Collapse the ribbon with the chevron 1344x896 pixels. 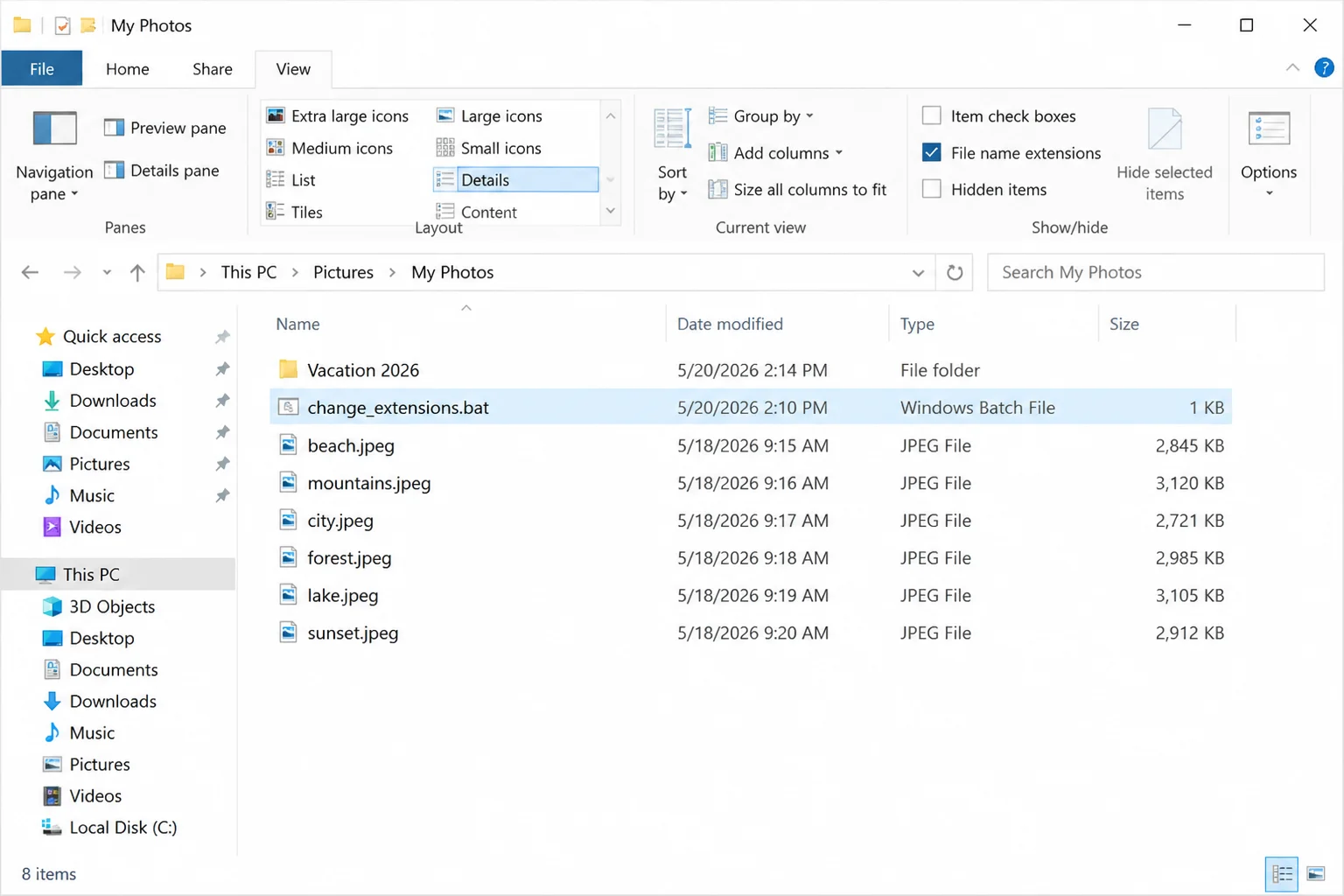pyautogui.click(x=1292, y=67)
